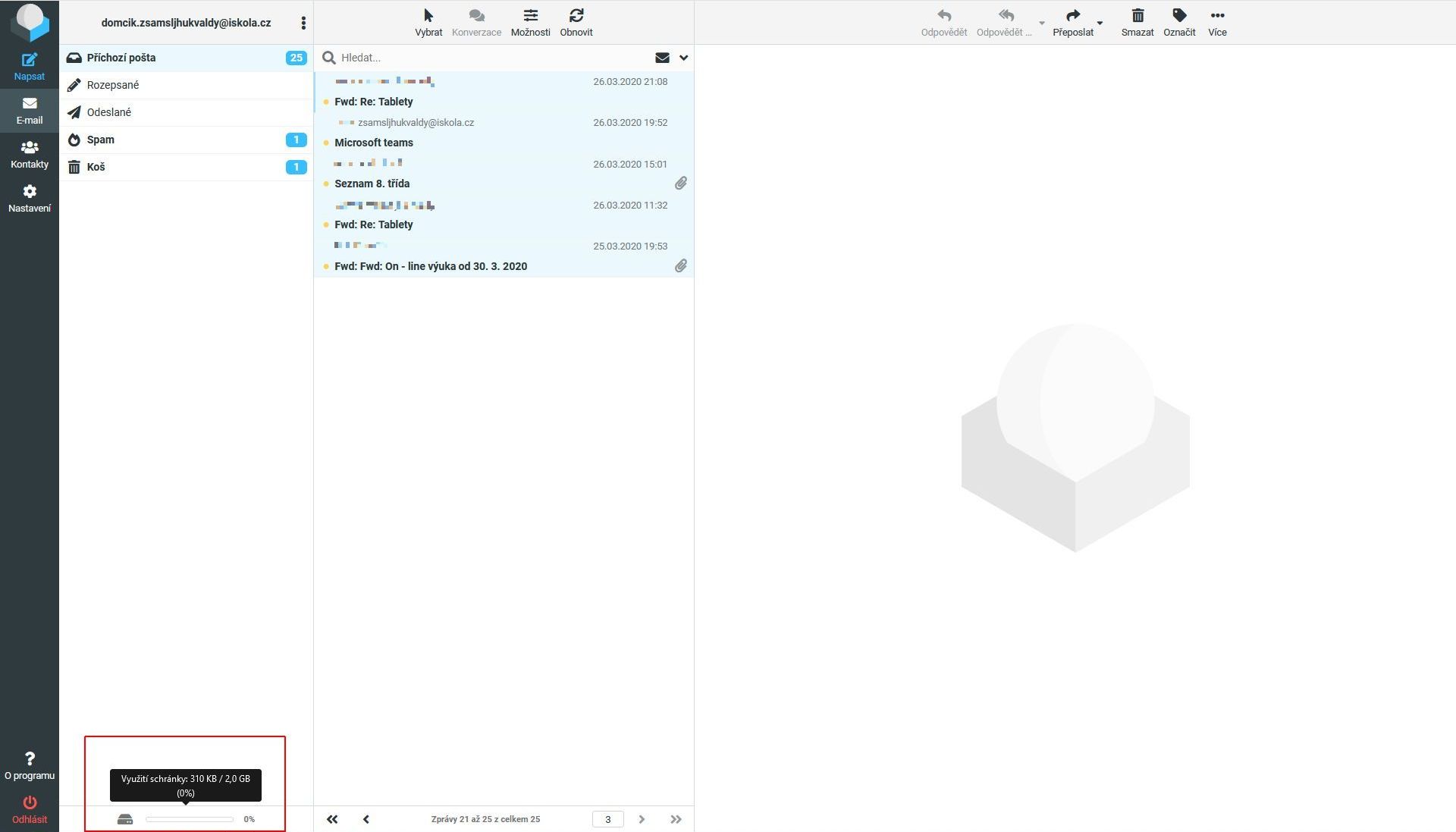
Task: Open the Možnosti list options
Action: [x=531, y=23]
